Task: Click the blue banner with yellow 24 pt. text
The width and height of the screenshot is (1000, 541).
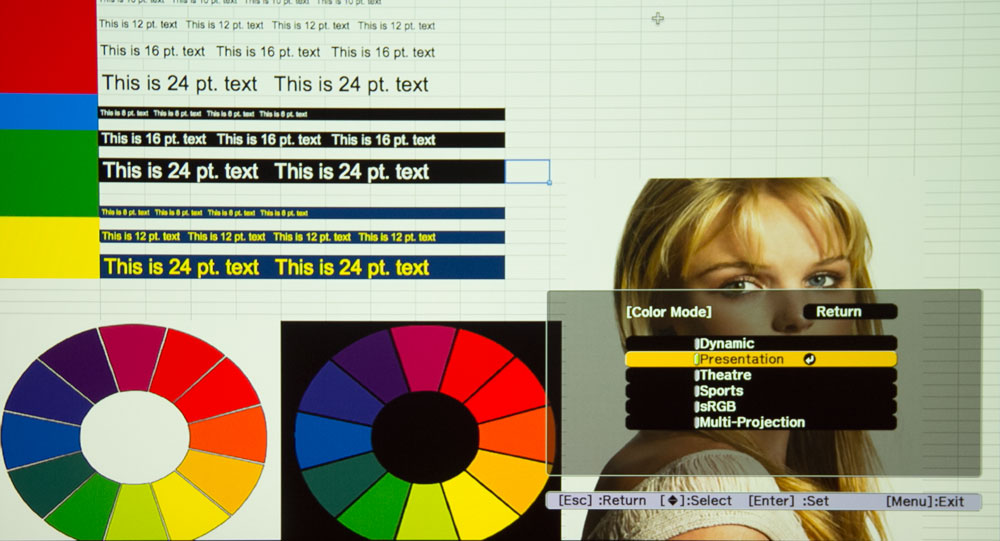Action: [x=302, y=267]
